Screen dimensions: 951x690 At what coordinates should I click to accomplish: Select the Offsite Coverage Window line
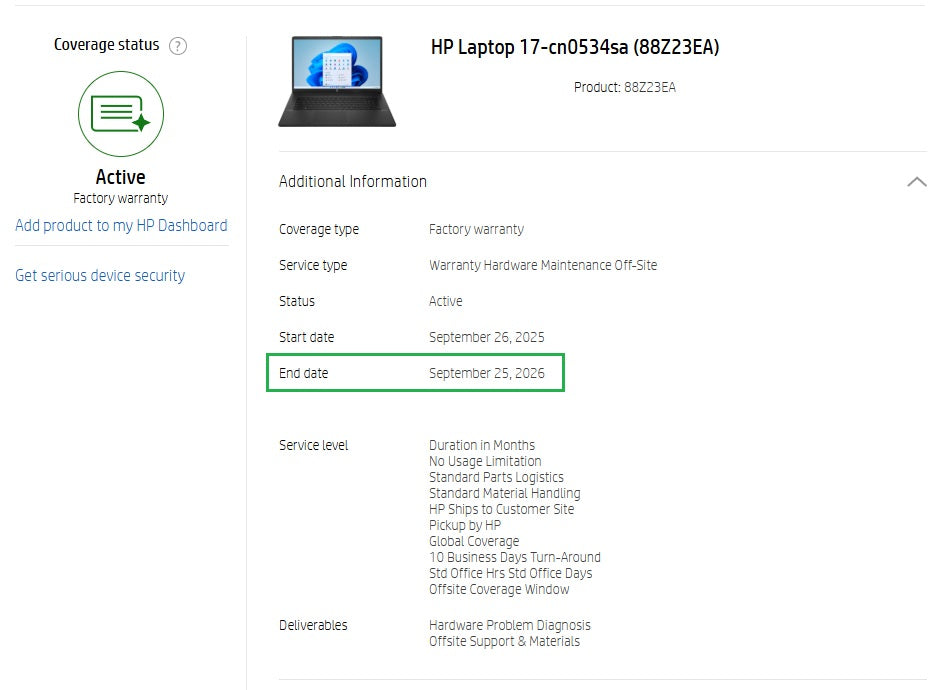(x=499, y=589)
